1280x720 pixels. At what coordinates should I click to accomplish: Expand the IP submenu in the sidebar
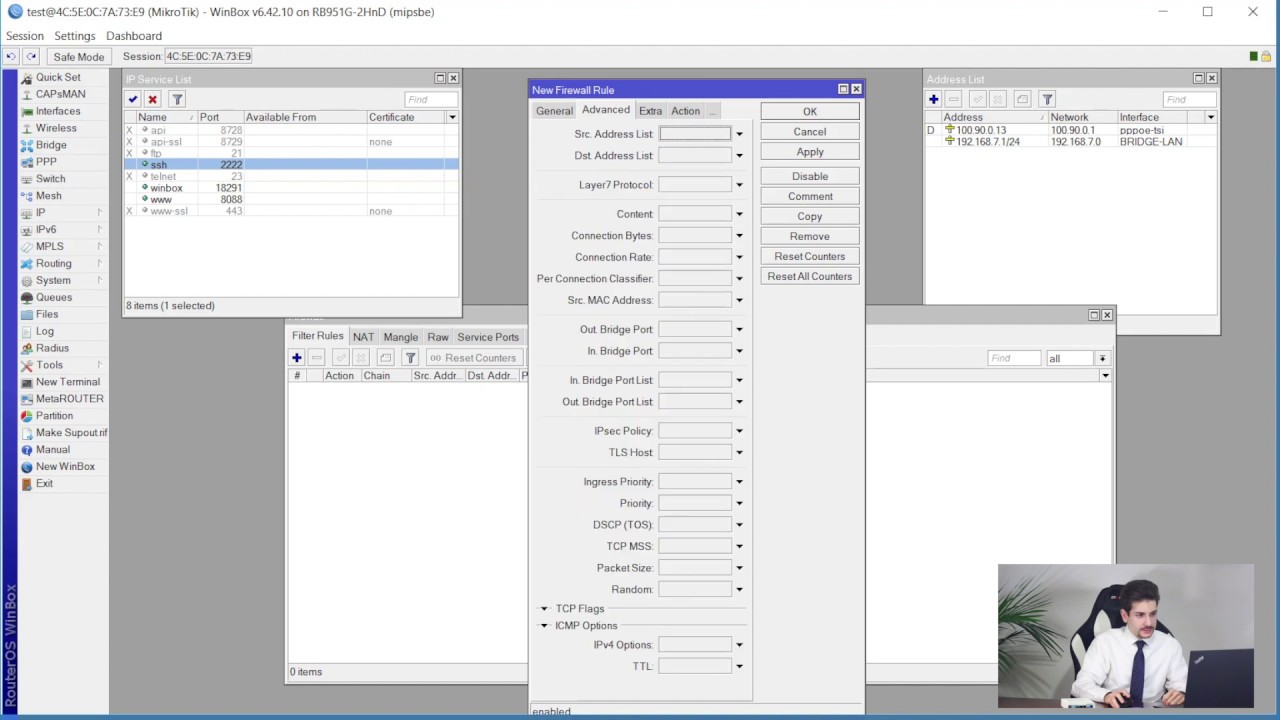62,213
